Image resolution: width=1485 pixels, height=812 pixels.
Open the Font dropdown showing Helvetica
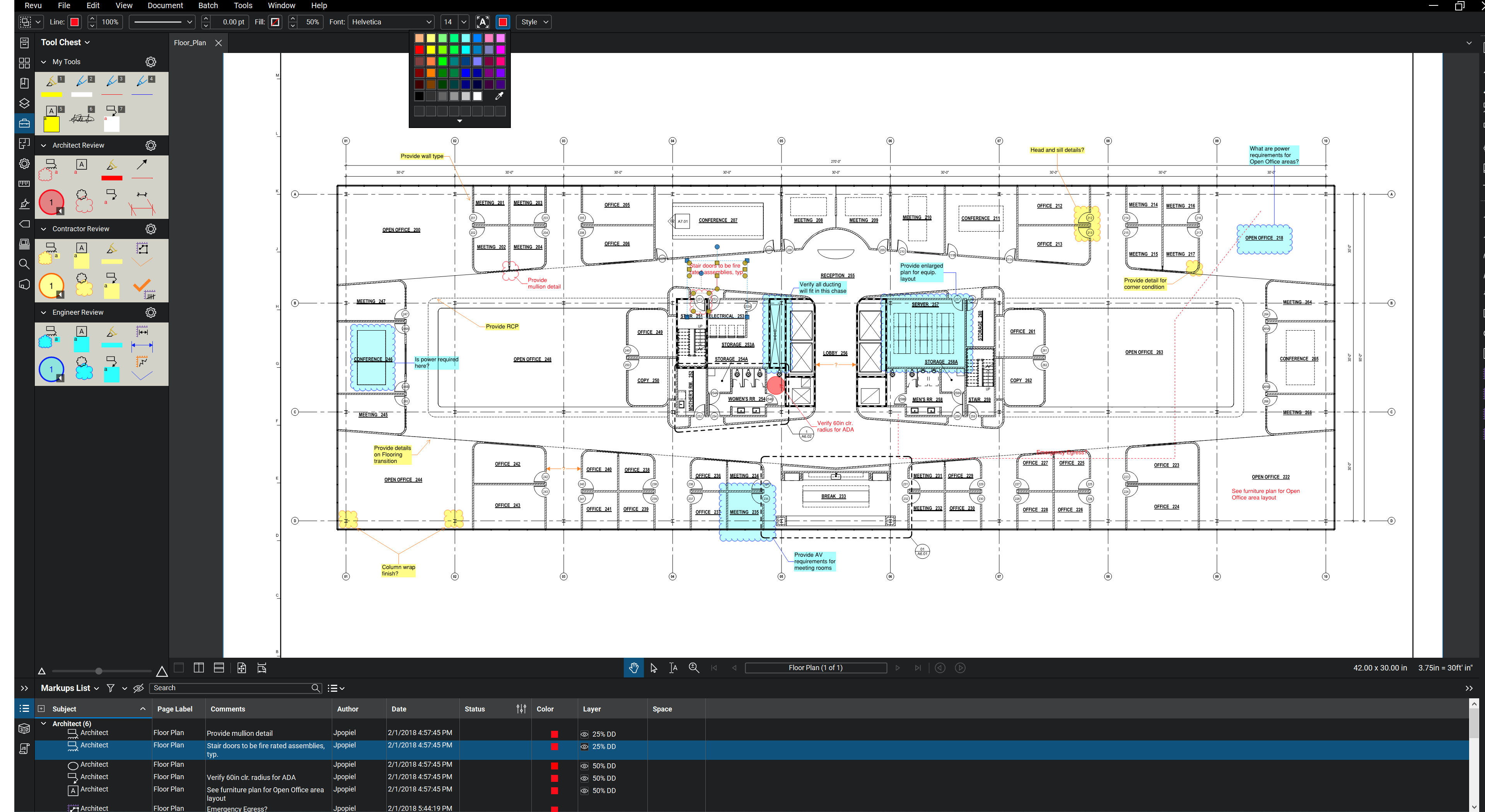(x=391, y=22)
